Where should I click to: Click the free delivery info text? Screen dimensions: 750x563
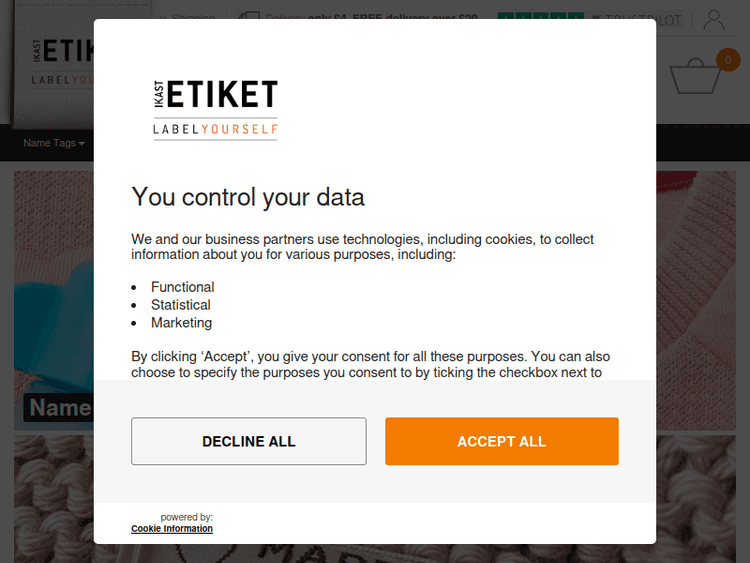[370, 18]
